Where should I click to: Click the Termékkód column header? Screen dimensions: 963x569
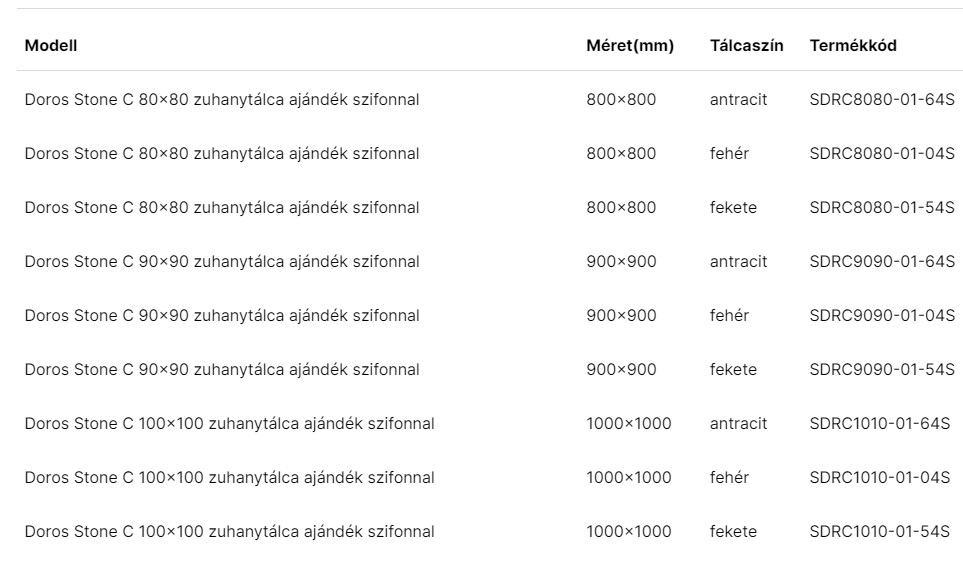853,45
